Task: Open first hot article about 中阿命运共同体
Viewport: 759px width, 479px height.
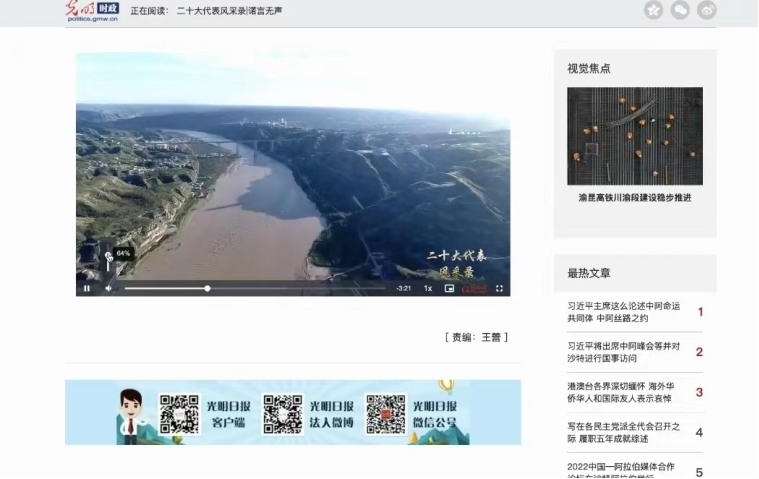Action: point(623,312)
